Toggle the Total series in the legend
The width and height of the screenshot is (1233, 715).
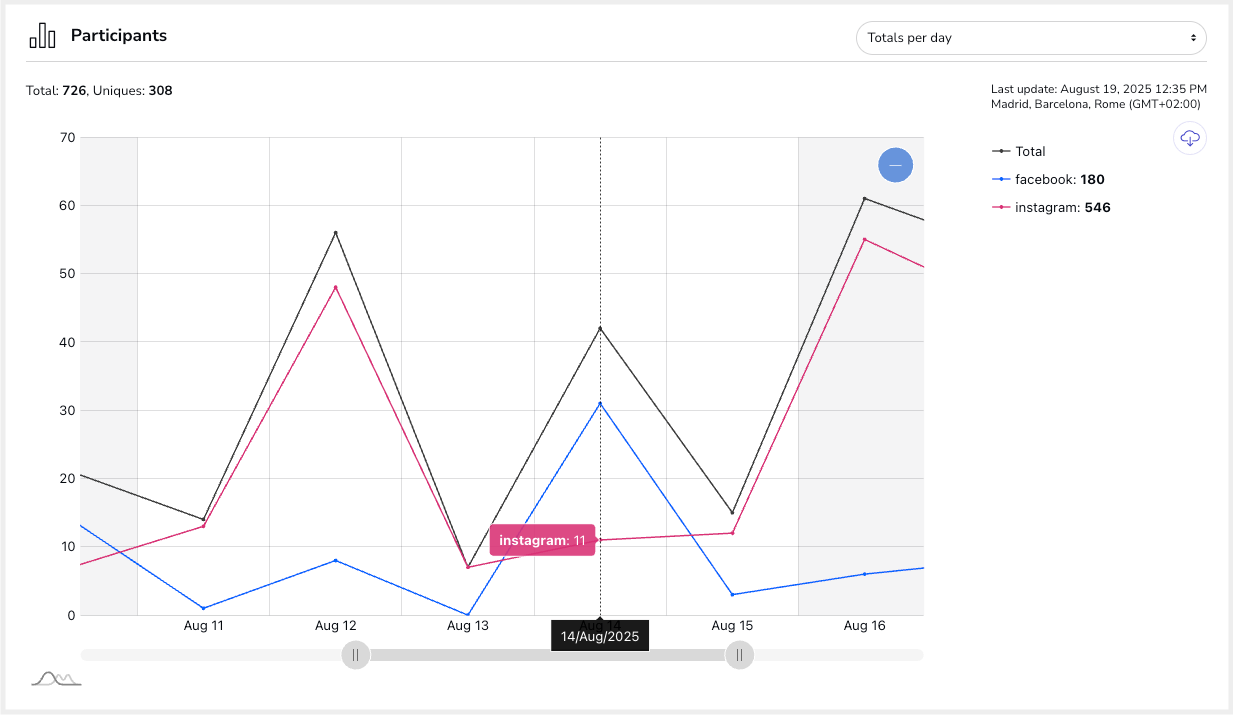1029,151
